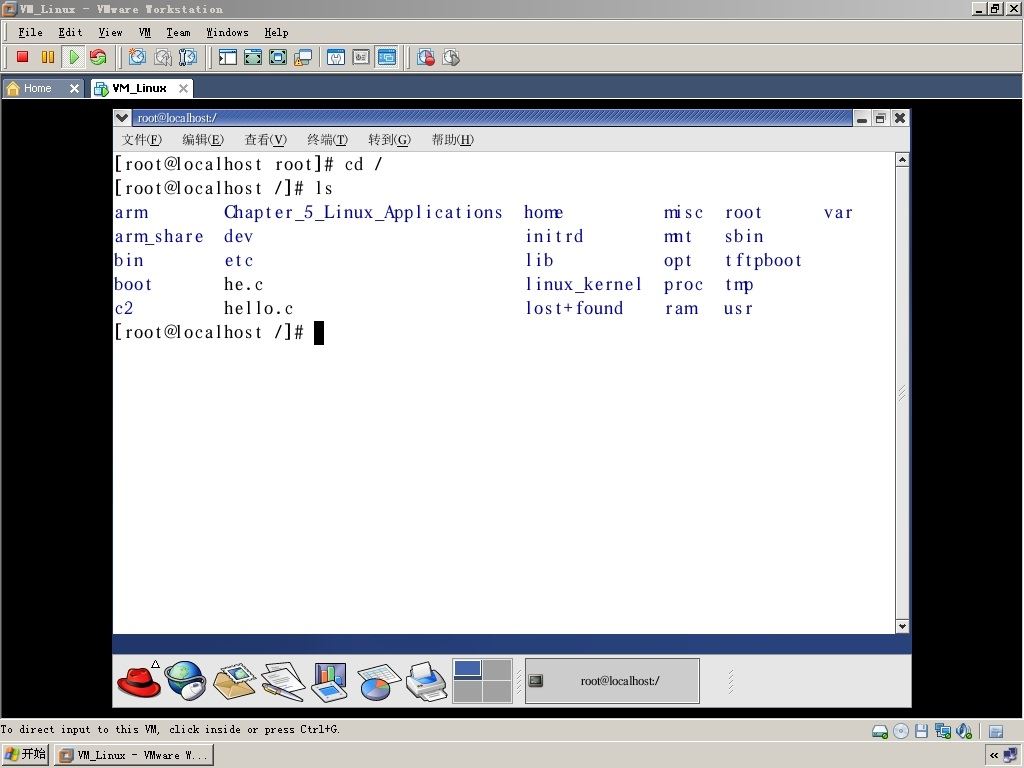Viewport: 1024px width, 768px height.
Task: Open terminal 查看(V) menu
Action: 265,140
